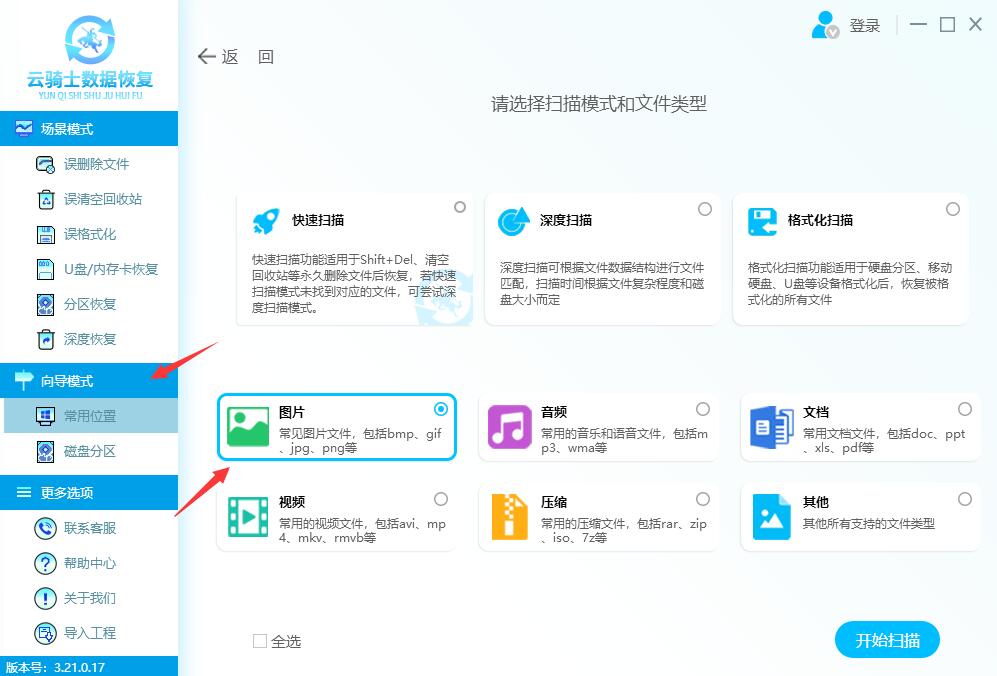Click the 导入工程 import icon
Viewport: 997px width, 676px height.
45,633
